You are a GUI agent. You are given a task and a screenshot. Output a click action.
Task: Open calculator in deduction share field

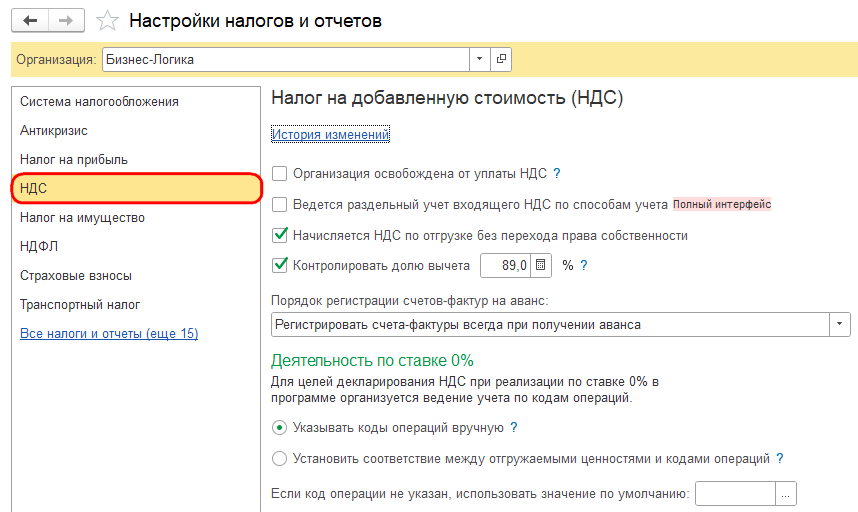[541, 265]
